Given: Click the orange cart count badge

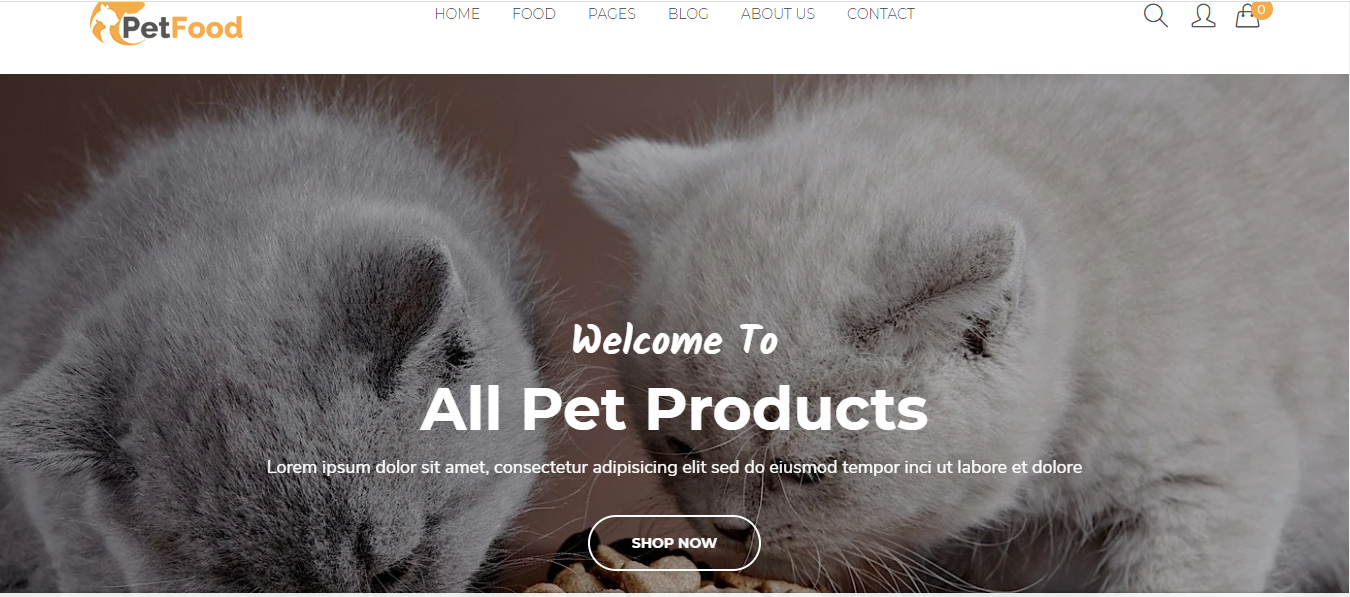Looking at the screenshot, I should [1261, 10].
